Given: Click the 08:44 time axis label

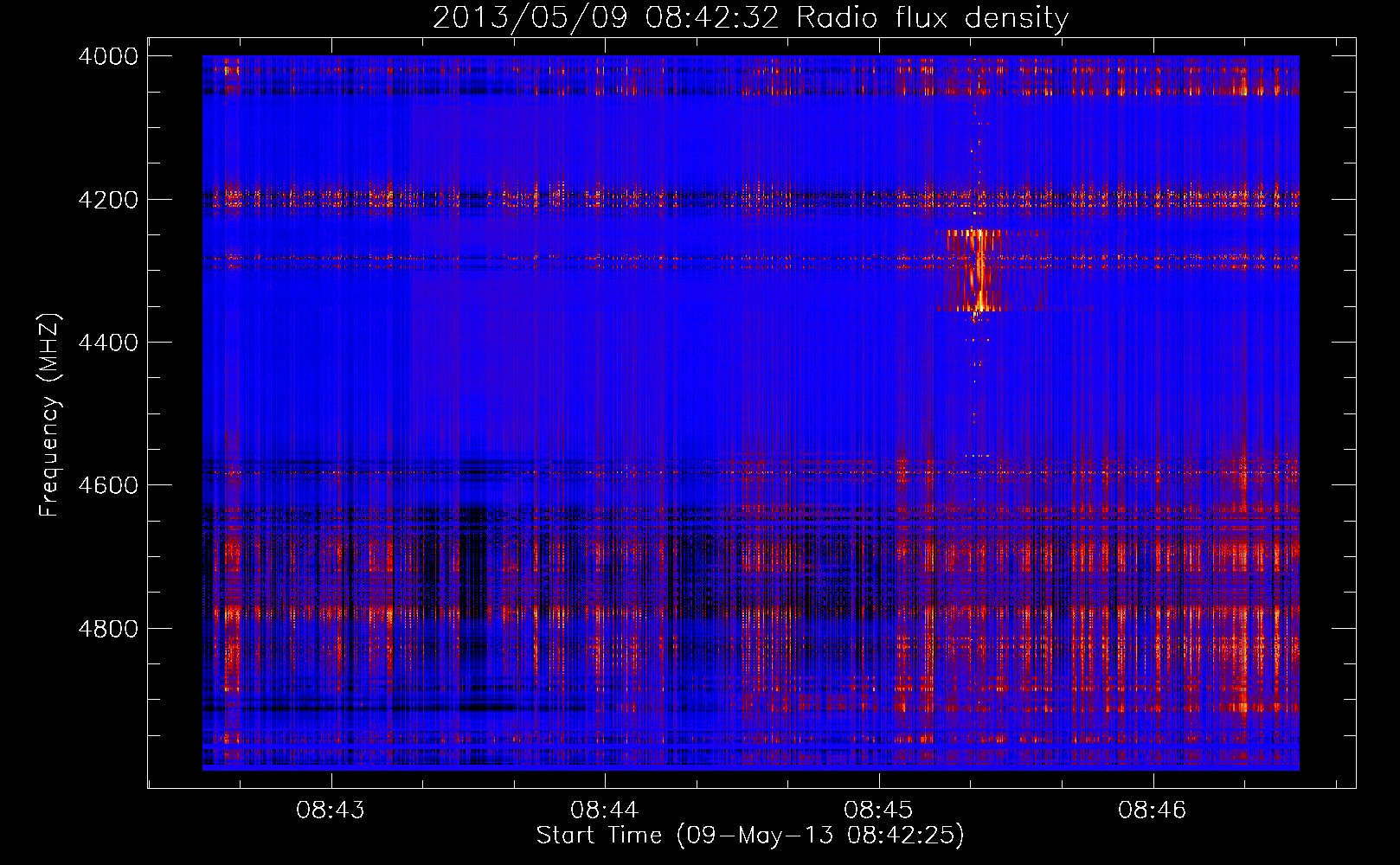Looking at the screenshot, I should pos(605,811).
